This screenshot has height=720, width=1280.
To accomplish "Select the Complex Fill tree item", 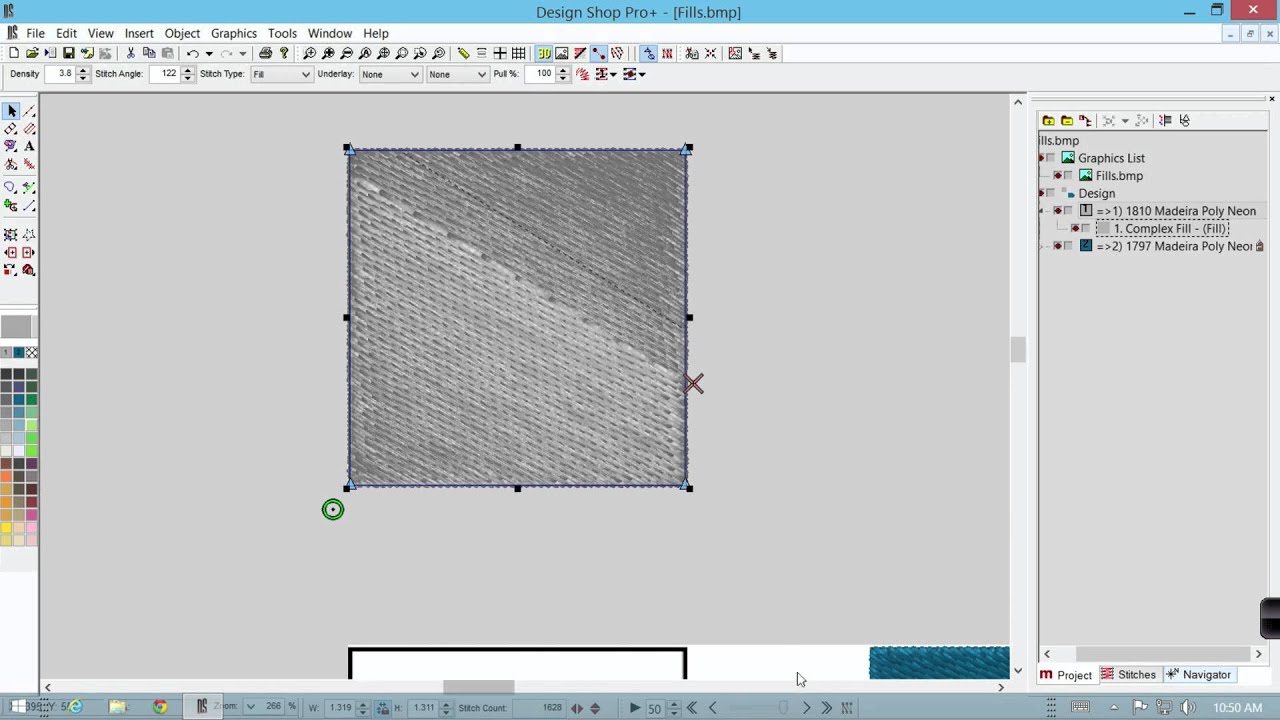I will point(1171,229).
